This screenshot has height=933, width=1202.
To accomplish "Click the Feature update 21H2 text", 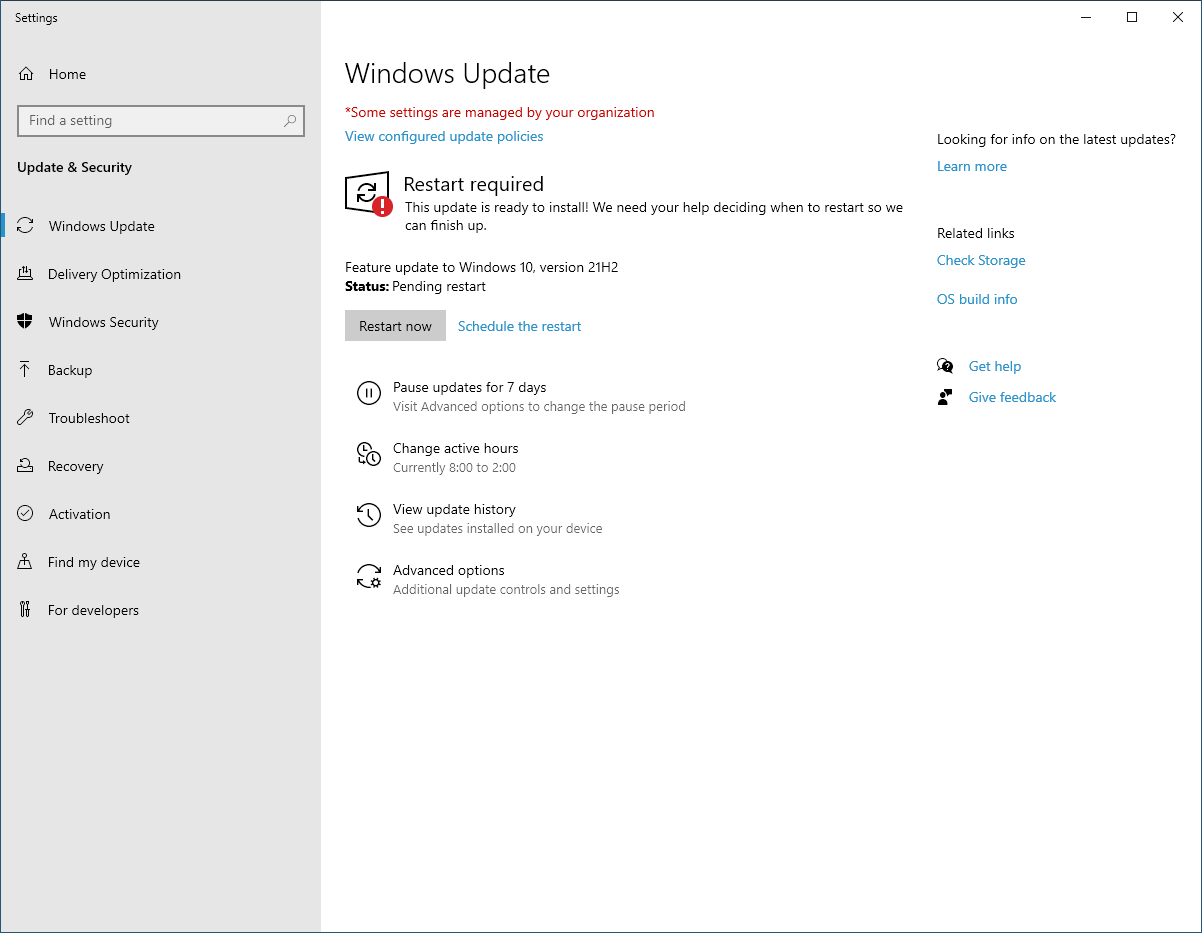I will (481, 267).
